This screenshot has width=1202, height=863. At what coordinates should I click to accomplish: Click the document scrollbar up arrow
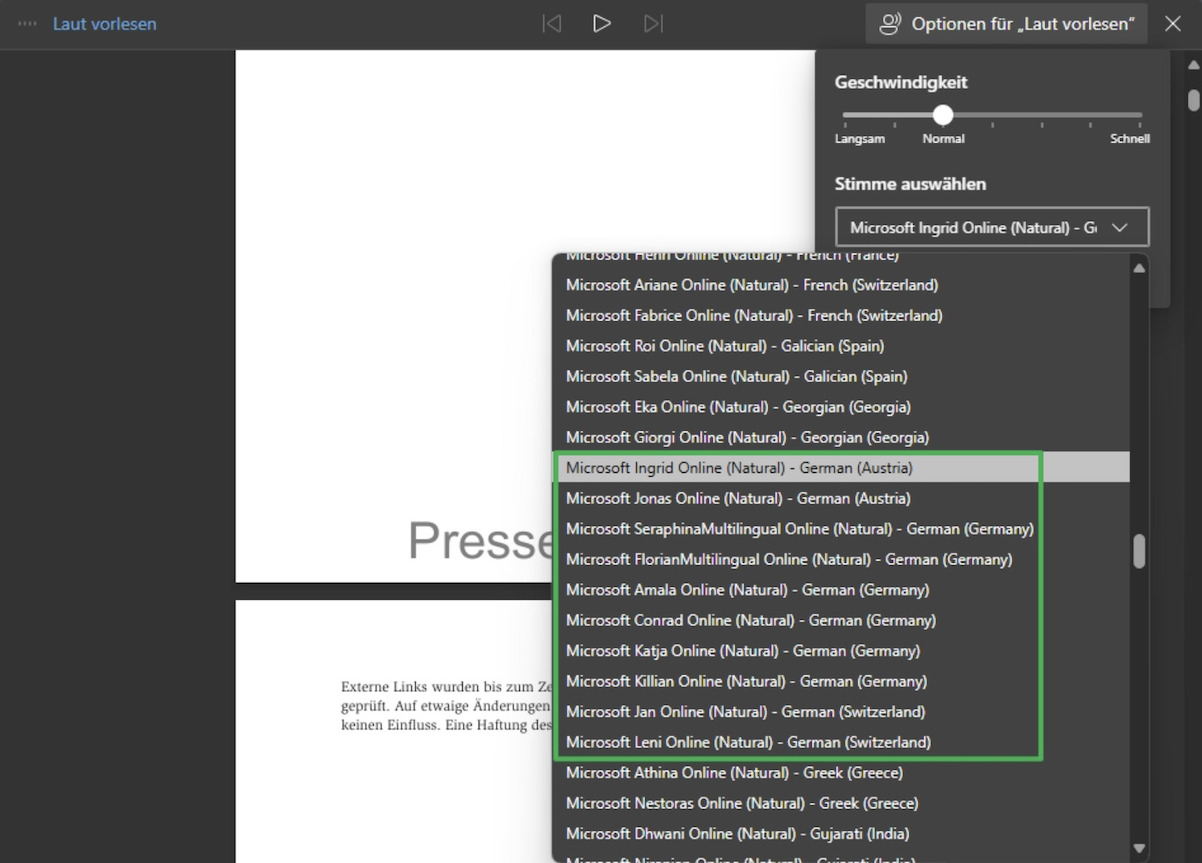point(1193,65)
